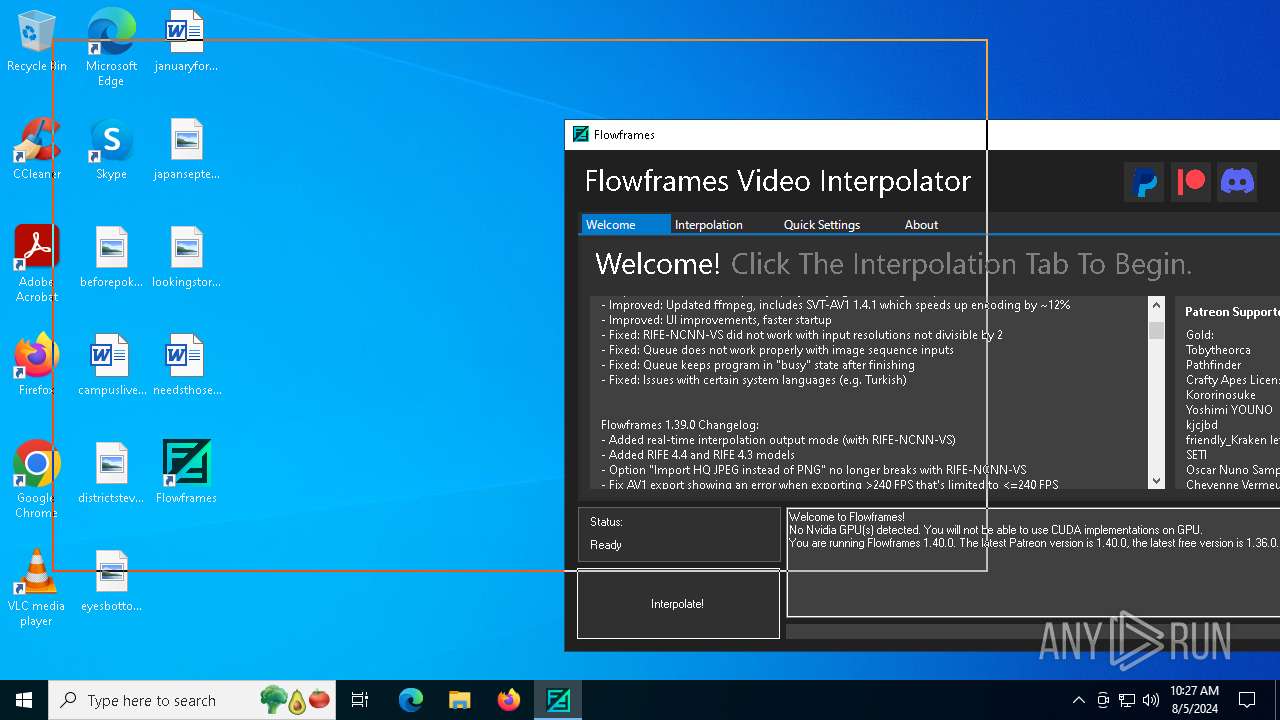This screenshot has height=720, width=1280.
Task: Launch Edge from the taskbar
Action: pos(411,700)
